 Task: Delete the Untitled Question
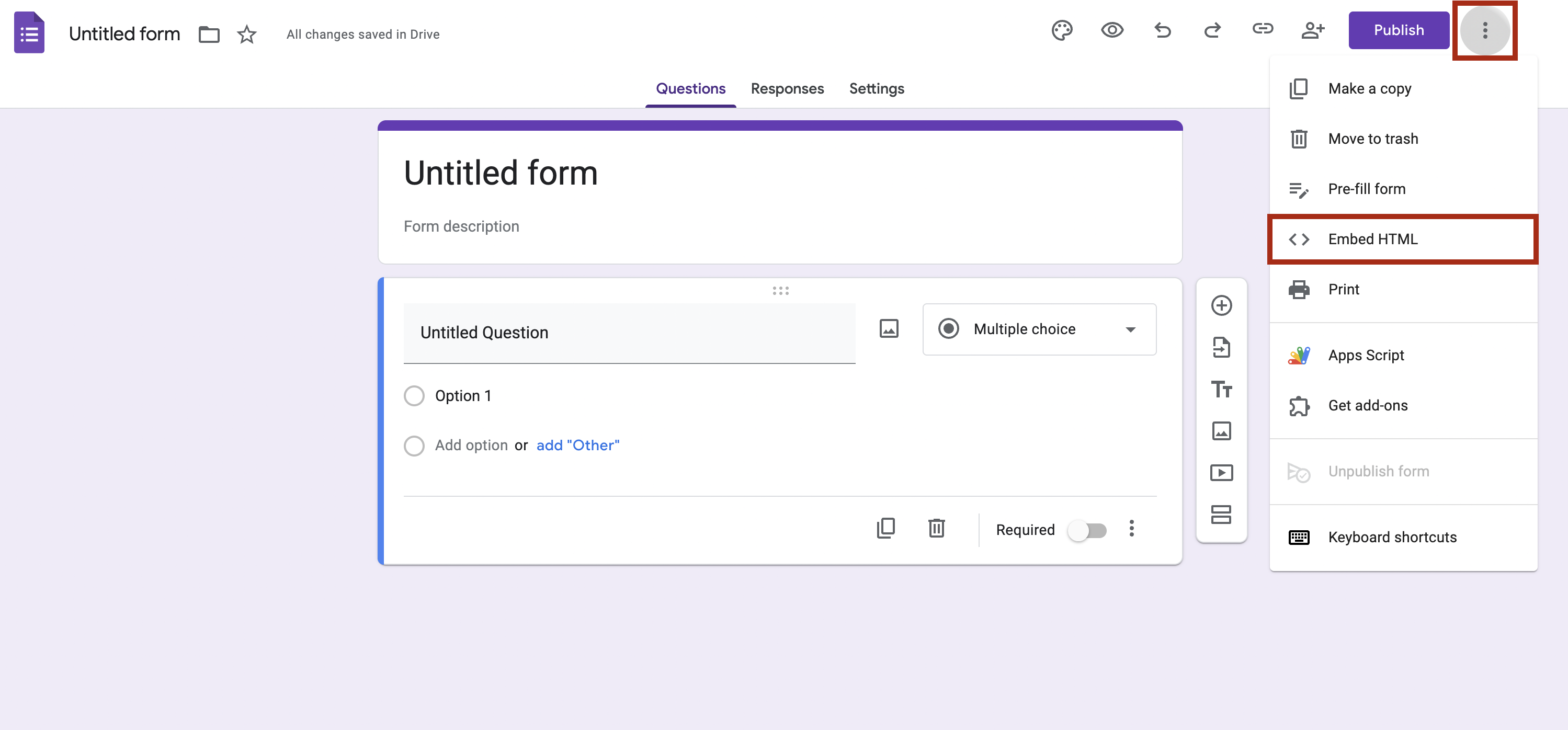(936, 529)
